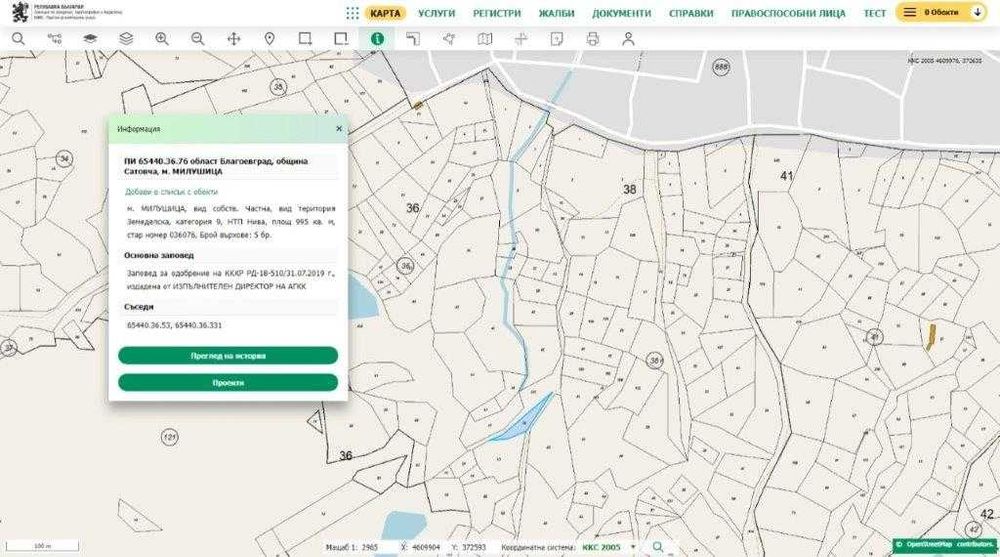The image size is (1000, 557).
Task: Select the pan/move arrows tool
Action: (233, 39)
